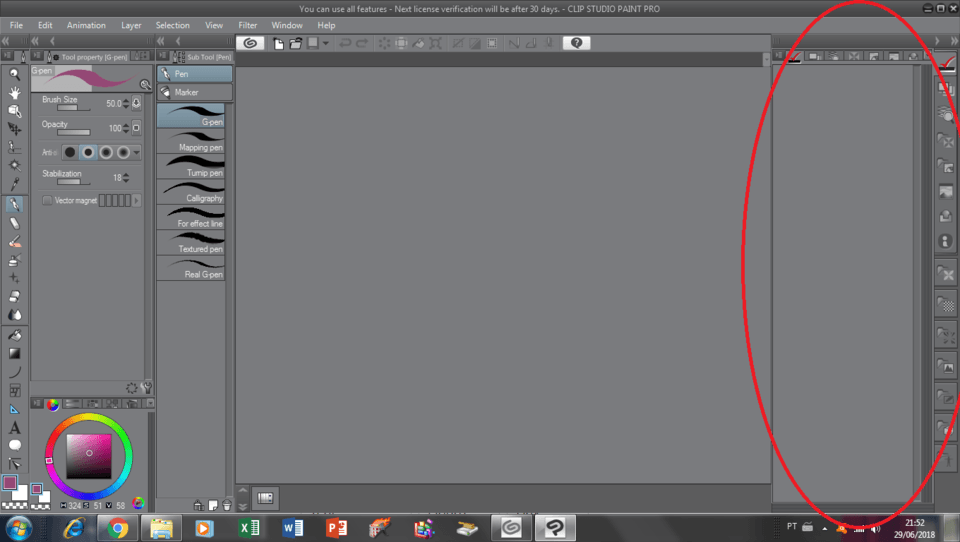Screen dimensions: 960x542
Task: Toggle brush size pen pressure settings button
Action: pyautogui.click(x=136, y=103)
